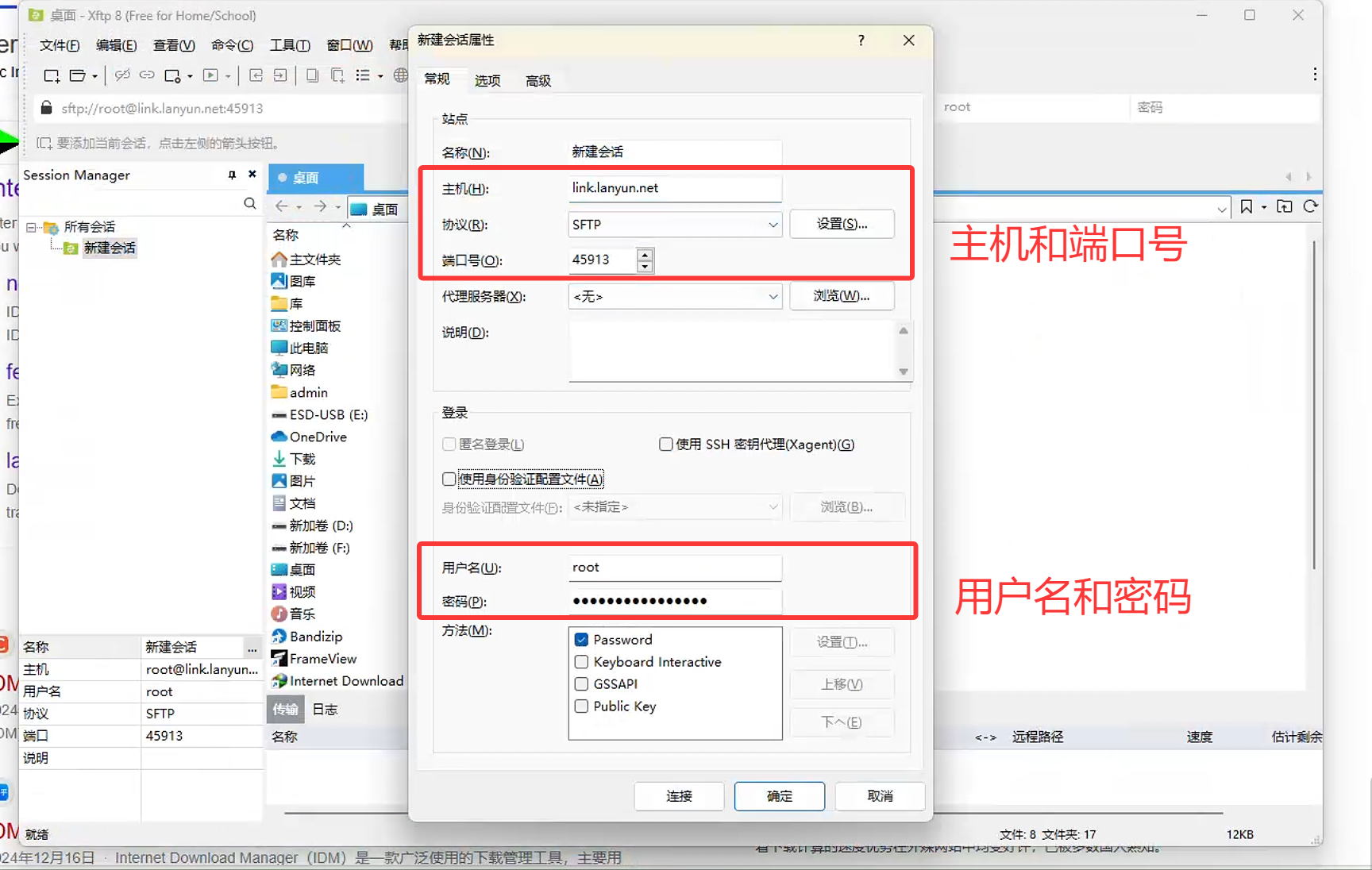This screenshot has height=870, width=1372.
Task: Collapse the 所有会话 tree node
Action: (x=31, y=227)
